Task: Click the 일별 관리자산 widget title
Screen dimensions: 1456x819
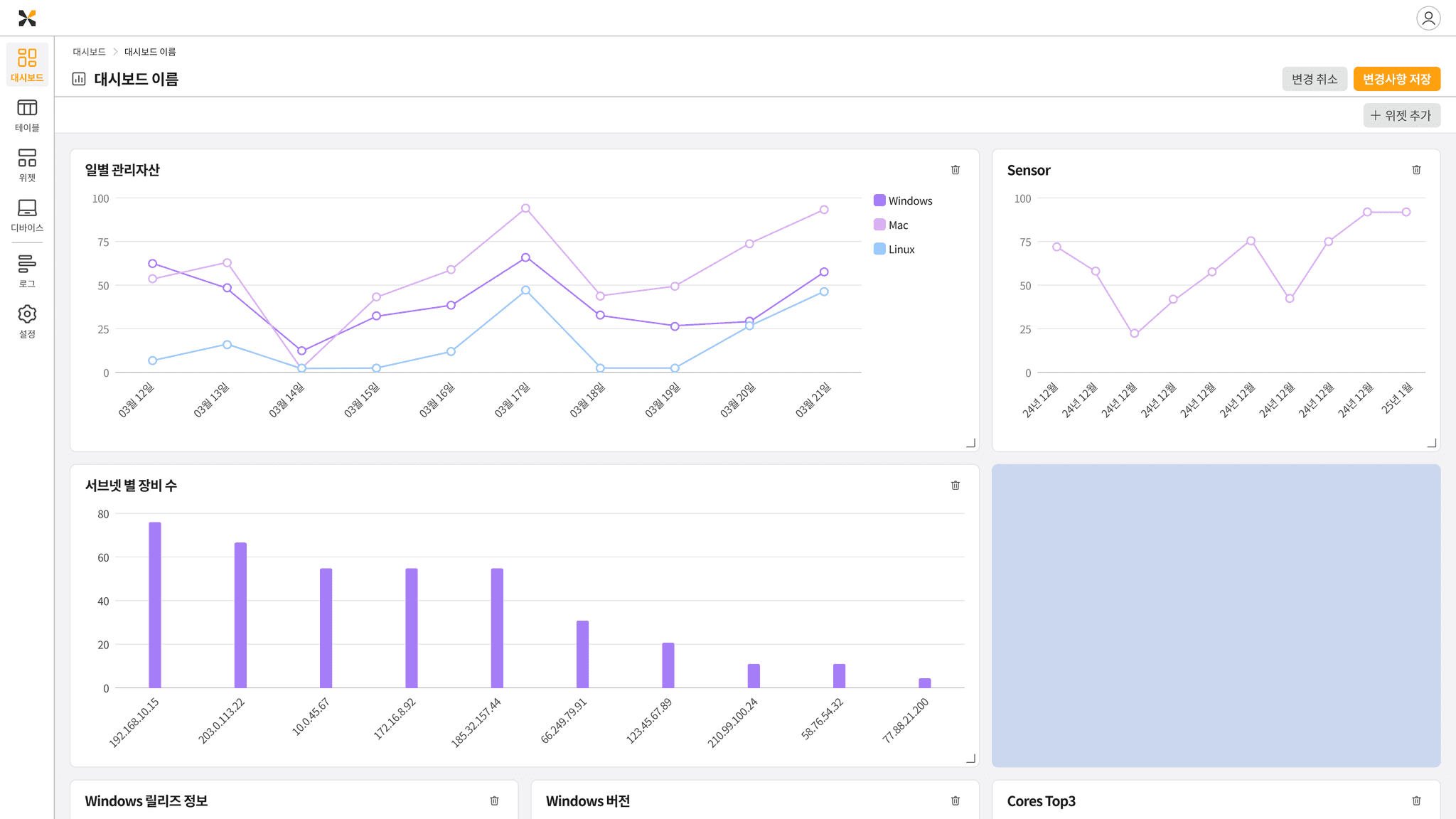Action: pos(122,170)
